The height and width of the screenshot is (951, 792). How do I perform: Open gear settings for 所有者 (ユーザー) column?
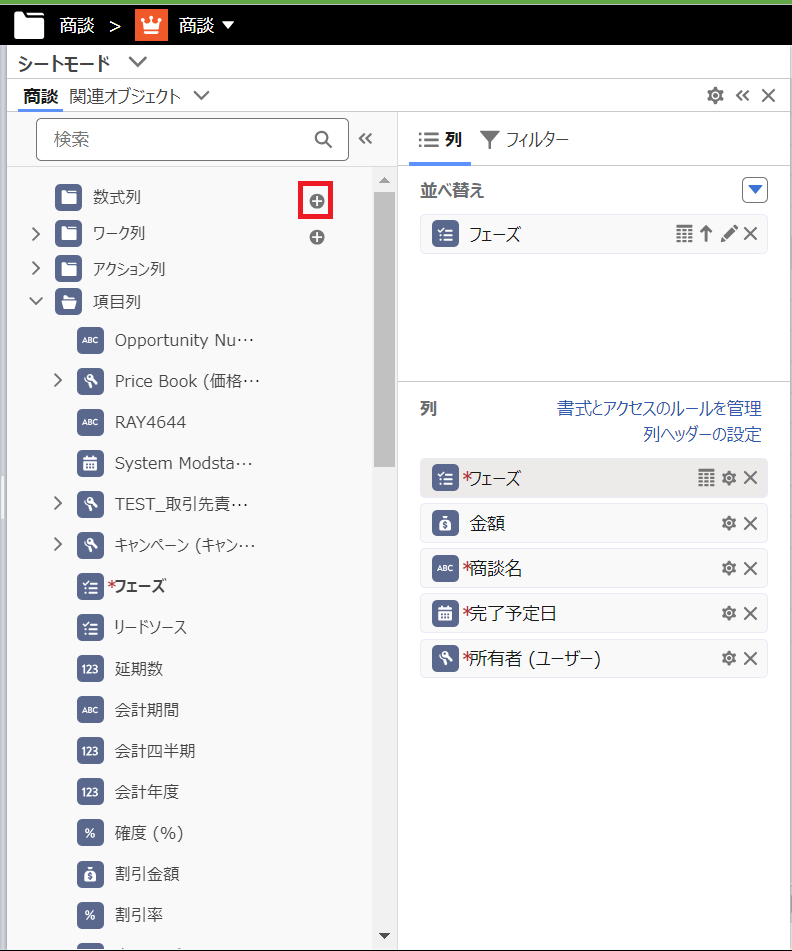point(729,658)
